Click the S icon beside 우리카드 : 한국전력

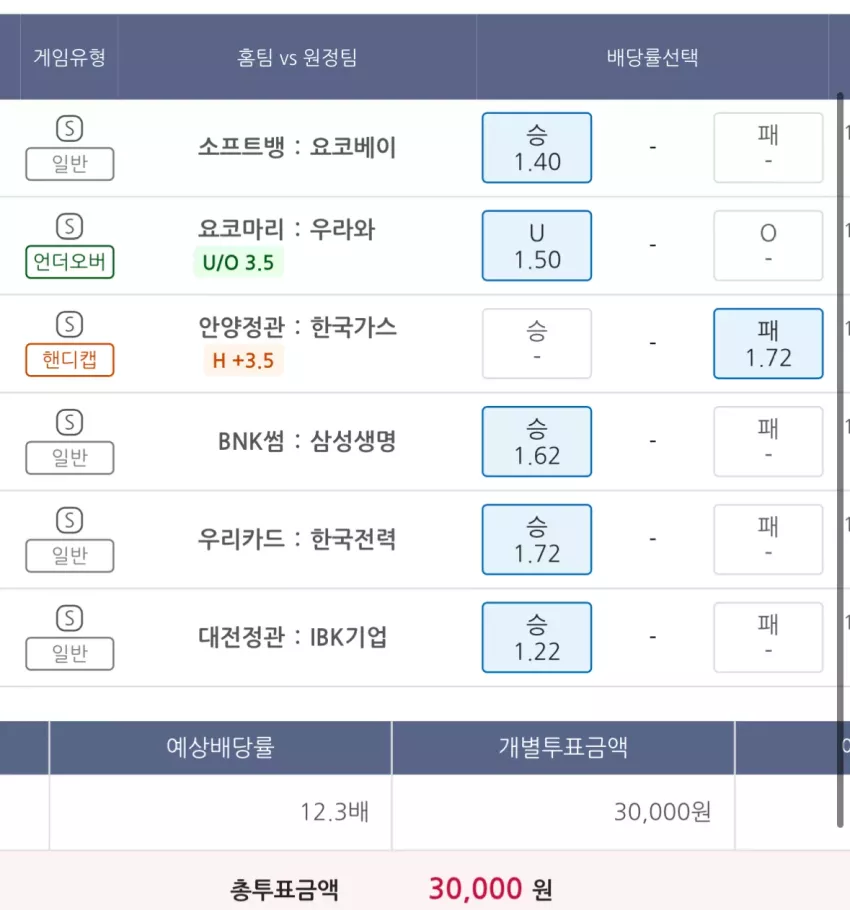(x=70, y=521)
